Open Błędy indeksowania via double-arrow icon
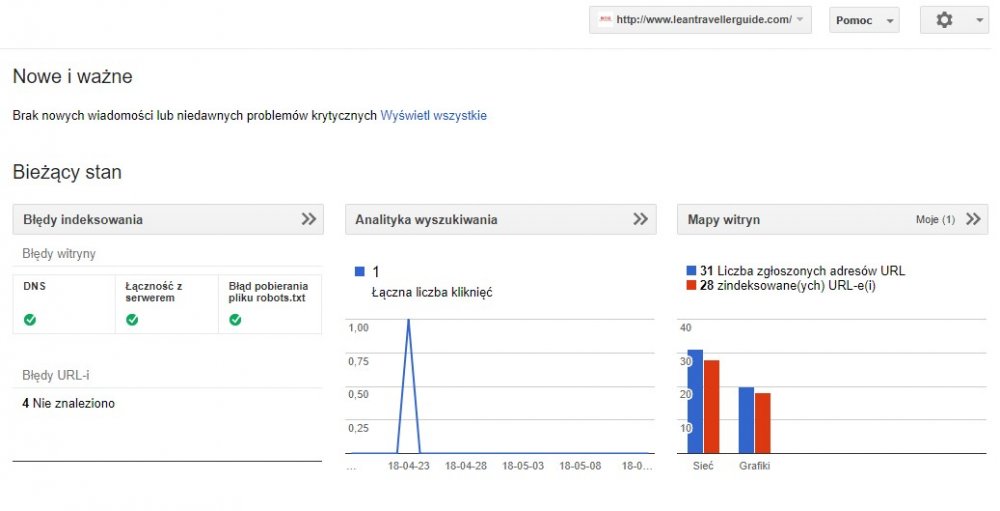This screenshot has width=1000, height=511. [309, 219]
